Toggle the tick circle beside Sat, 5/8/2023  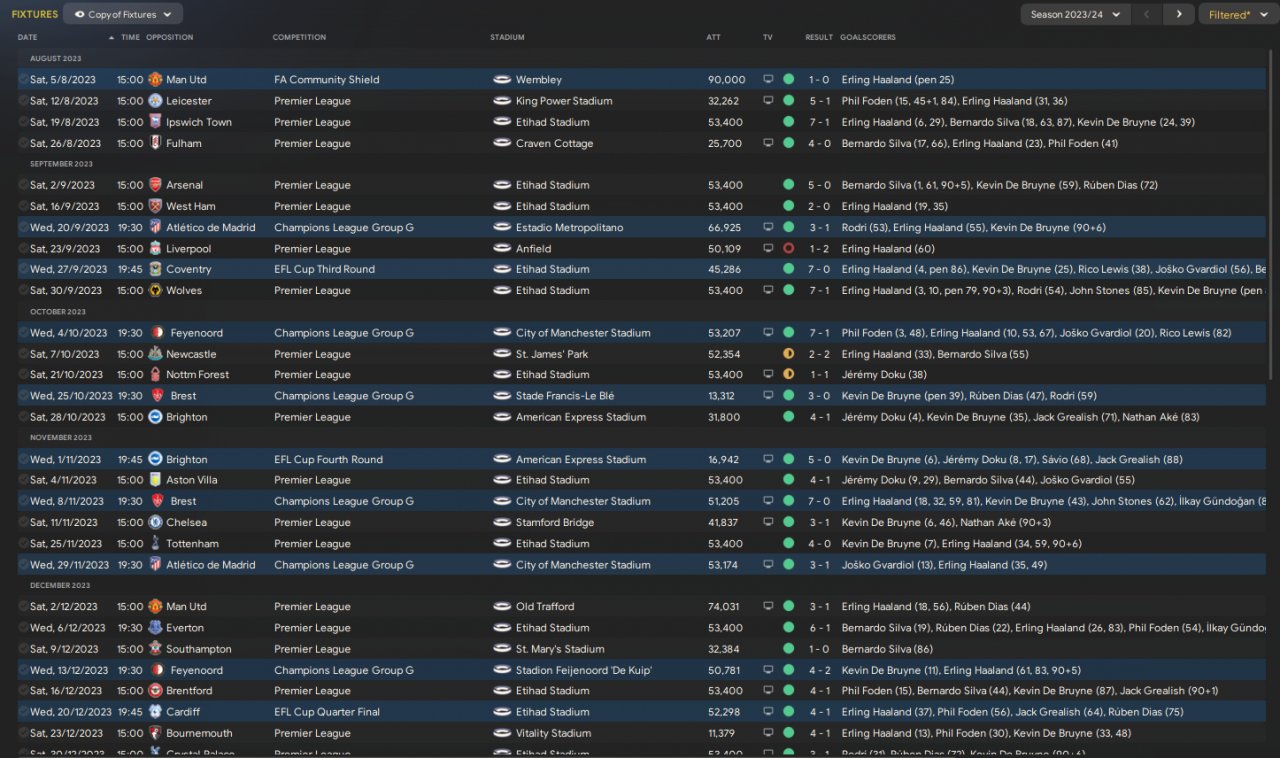coord(23,80)
